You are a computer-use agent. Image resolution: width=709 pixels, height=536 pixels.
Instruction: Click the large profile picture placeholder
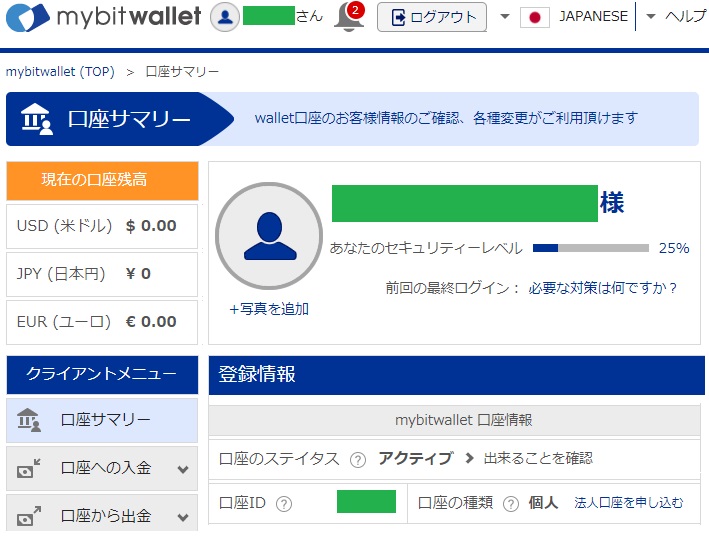[x=269, y=236]
